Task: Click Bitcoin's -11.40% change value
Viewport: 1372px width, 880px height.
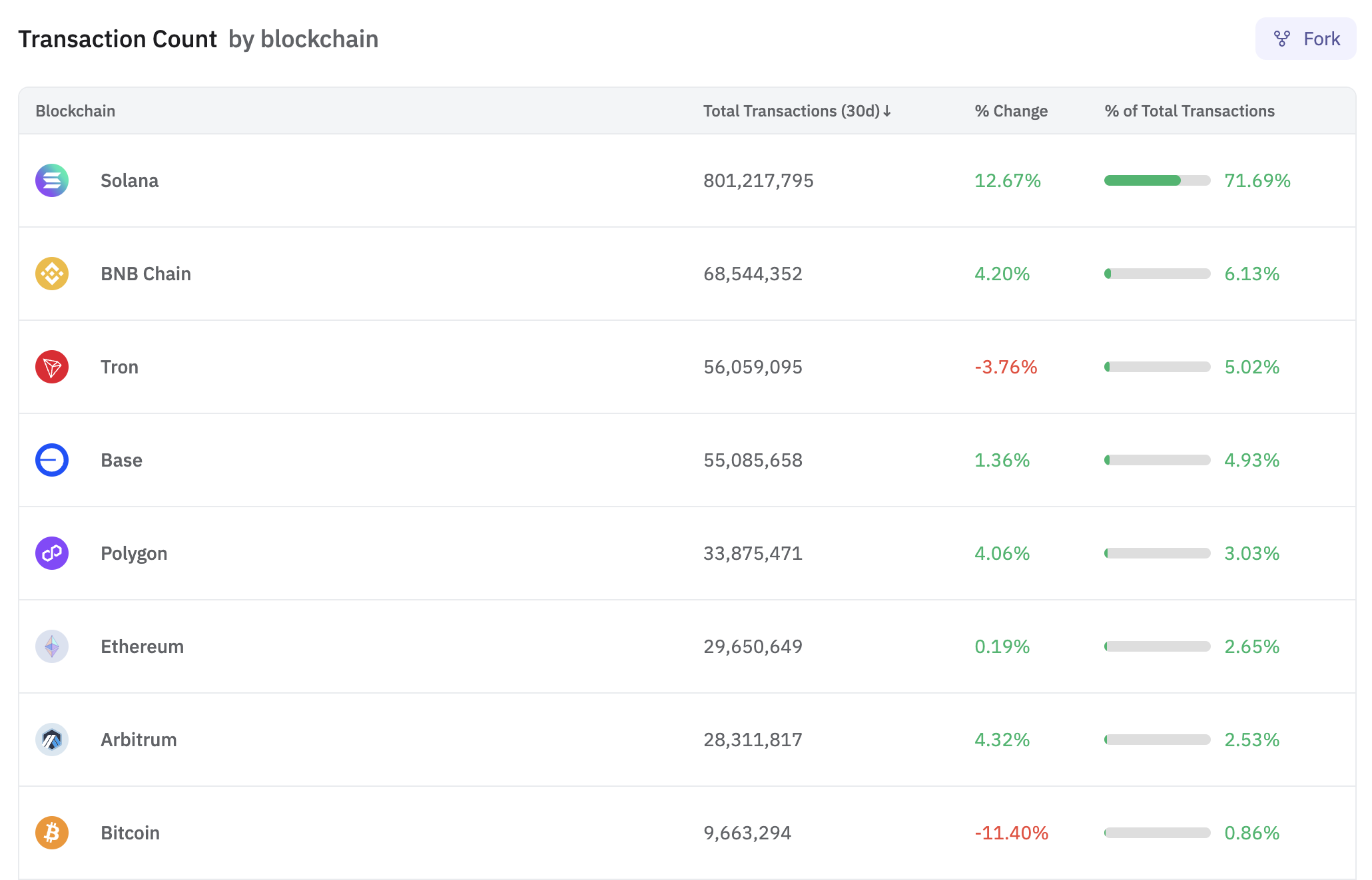Action: point(1012,833)
